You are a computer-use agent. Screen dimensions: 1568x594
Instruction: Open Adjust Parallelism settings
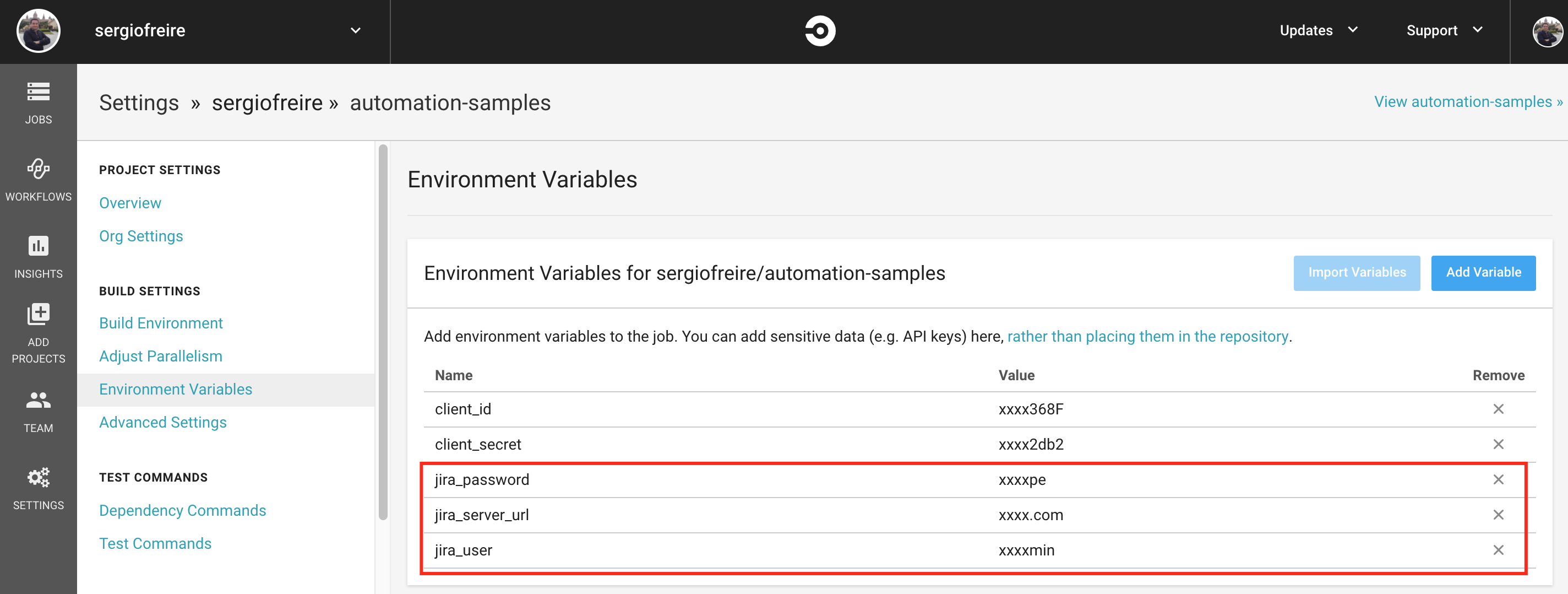[x=161, y=356]
